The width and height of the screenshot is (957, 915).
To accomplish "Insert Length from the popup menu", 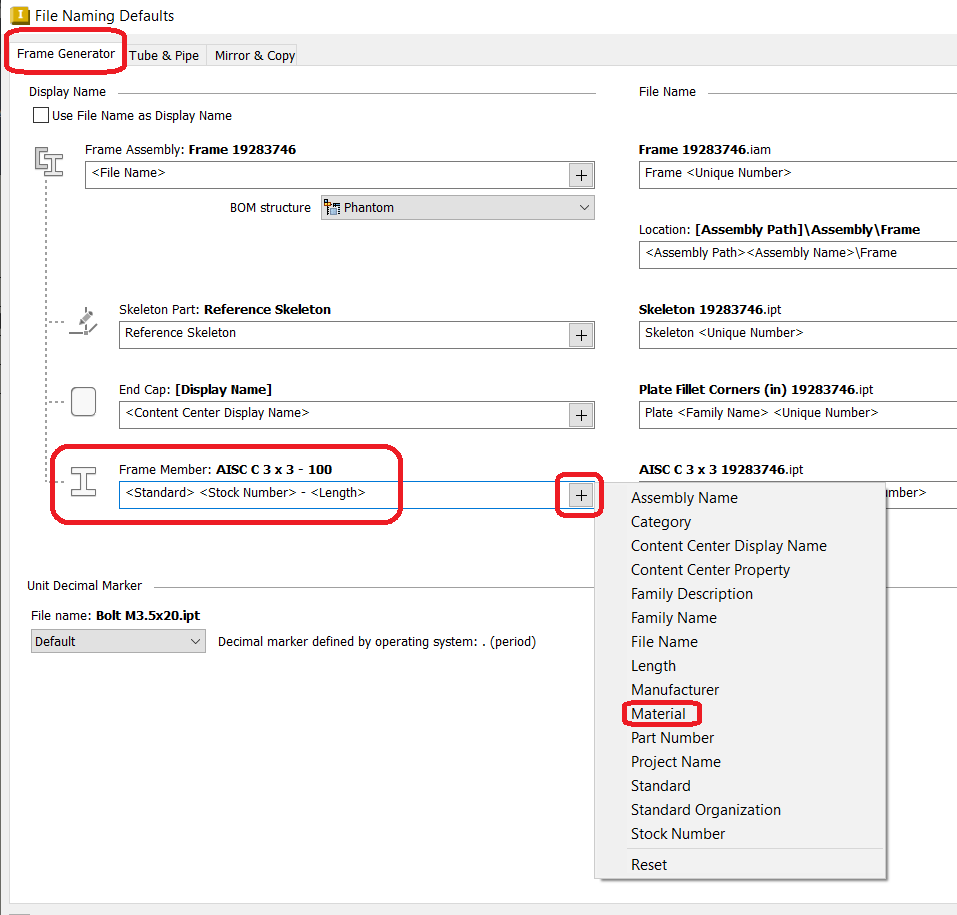I will 653,666.
